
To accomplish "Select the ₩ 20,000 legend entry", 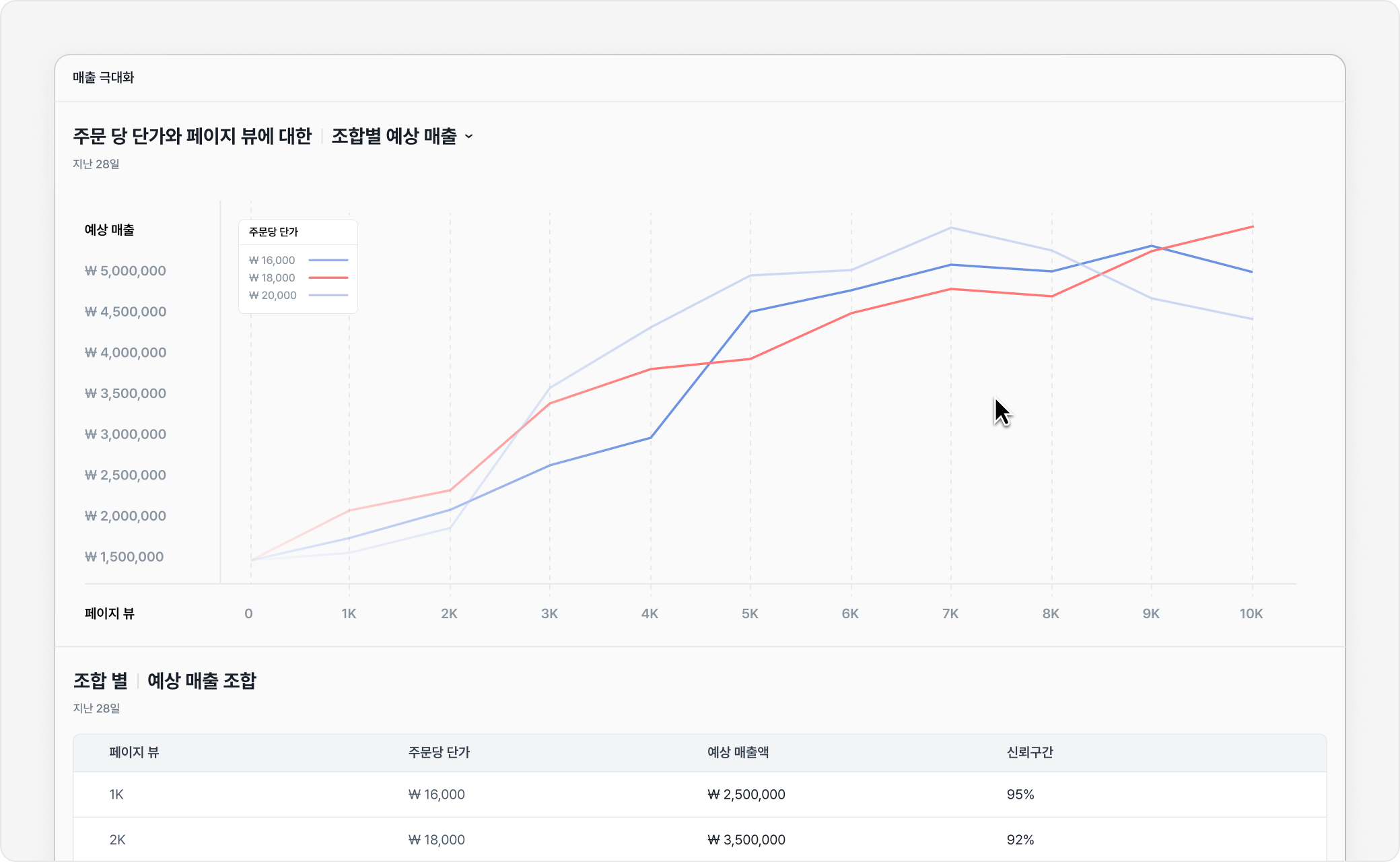I will pos(298,295).
